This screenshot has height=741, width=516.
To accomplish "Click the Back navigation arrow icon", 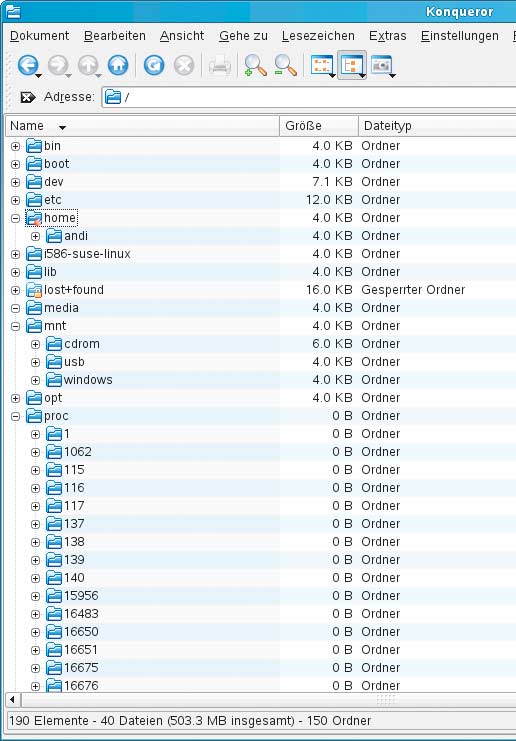I will (x=28, y=65).
